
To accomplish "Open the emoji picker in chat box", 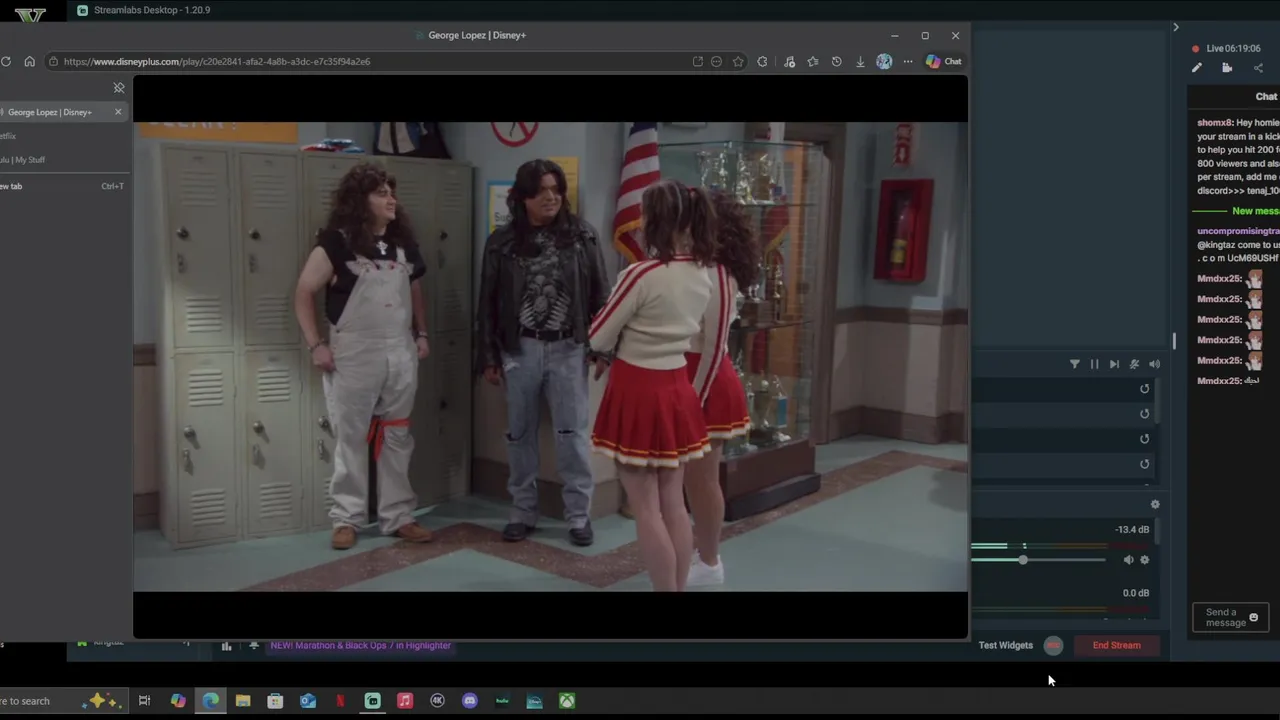I will coord(1254,617).
